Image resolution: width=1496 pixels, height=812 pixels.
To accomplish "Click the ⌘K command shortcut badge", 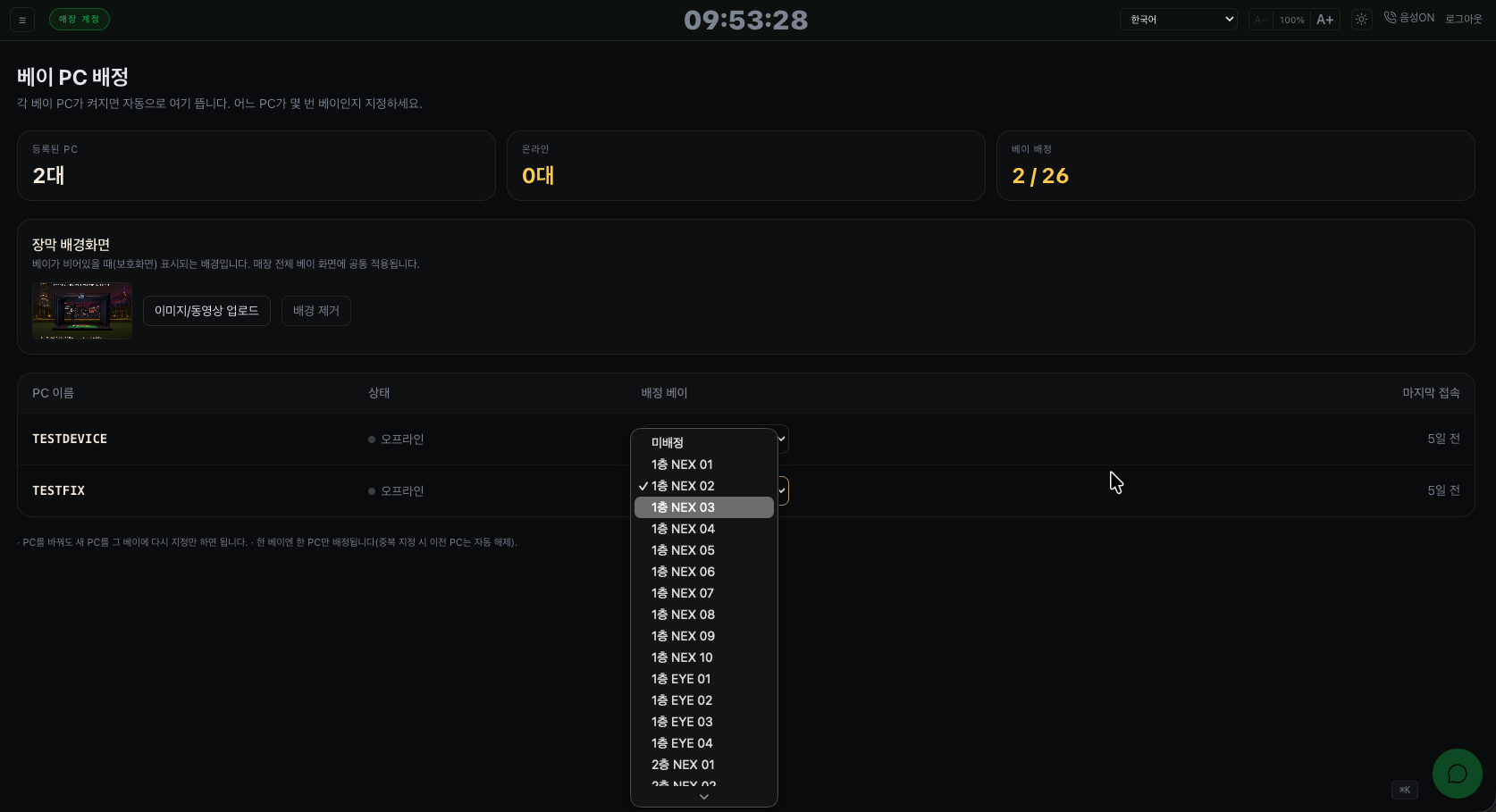I will tap(1404, 790).
